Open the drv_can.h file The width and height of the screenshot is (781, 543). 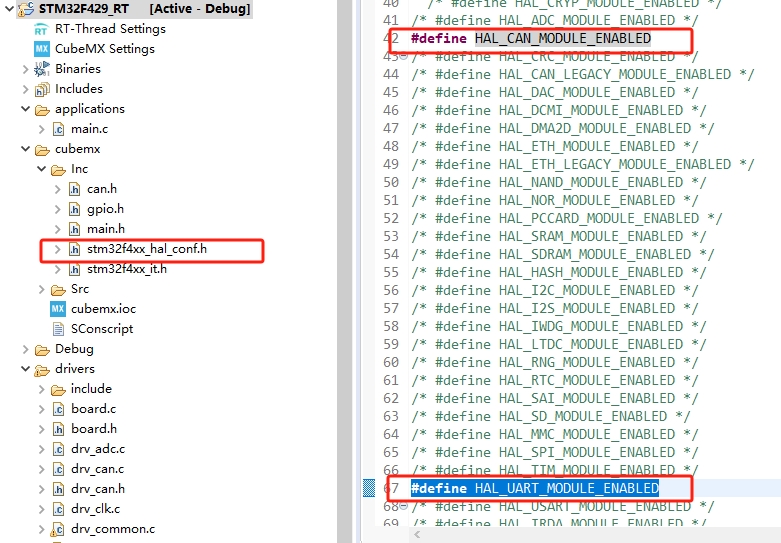pos(98,489)
